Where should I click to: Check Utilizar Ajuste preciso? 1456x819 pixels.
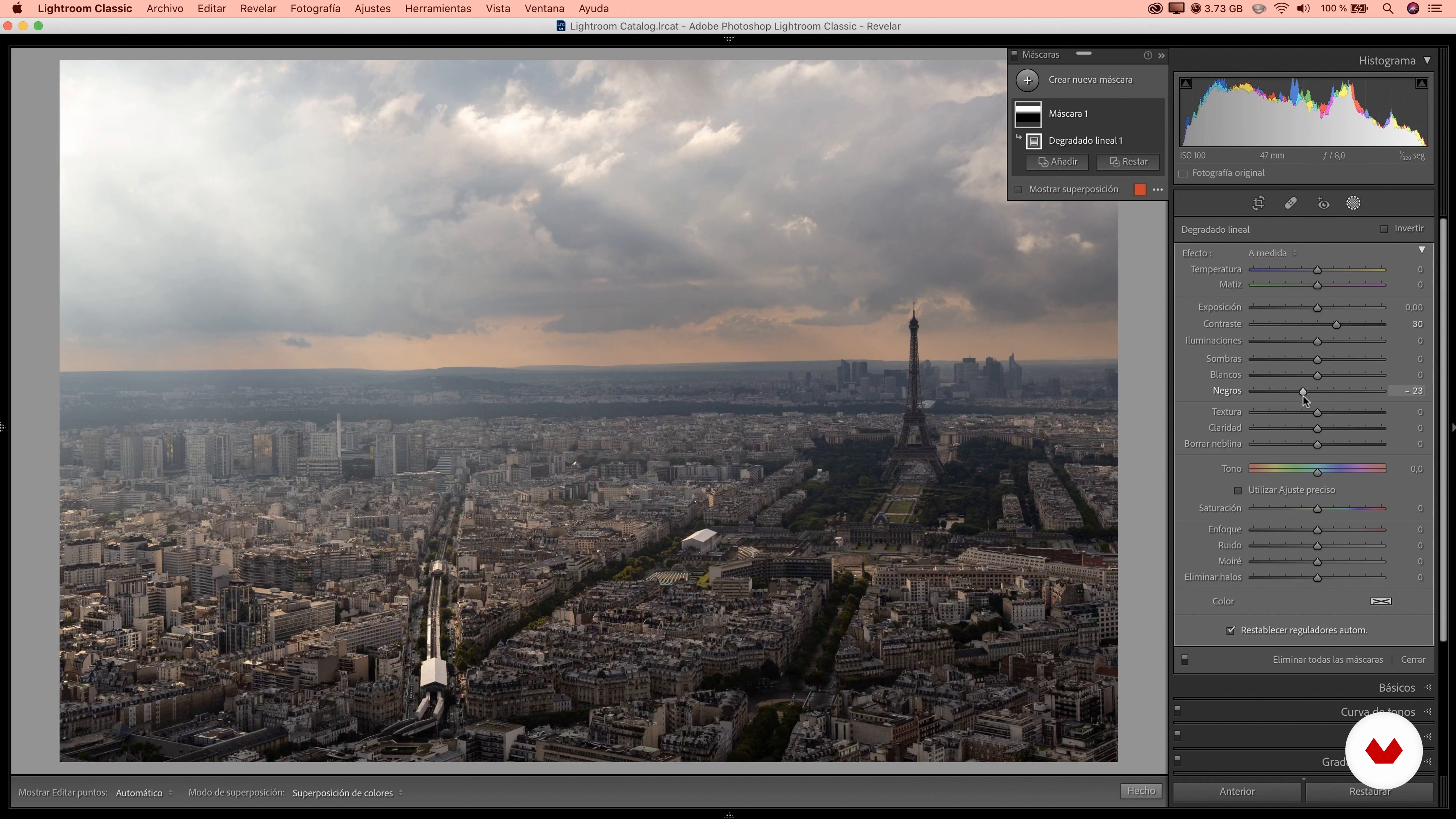pyautogui.click(x=1238, y=491)
